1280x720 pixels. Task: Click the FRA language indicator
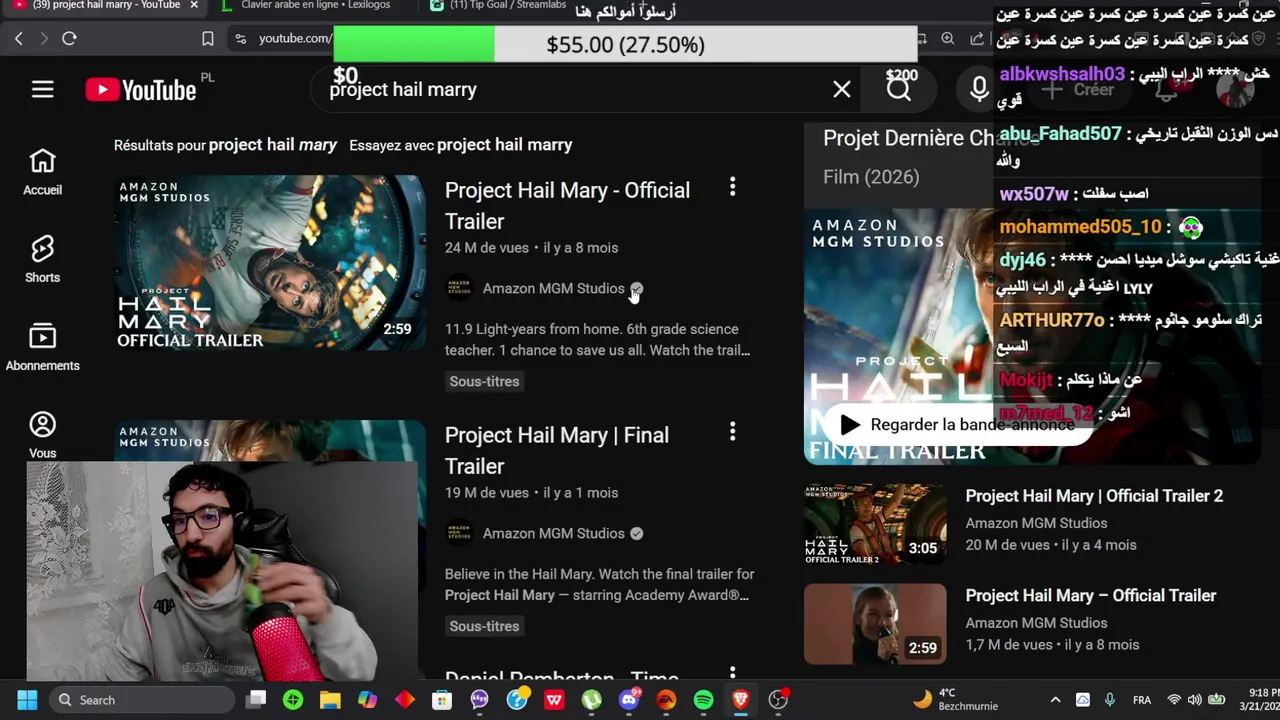[1141, 700]
